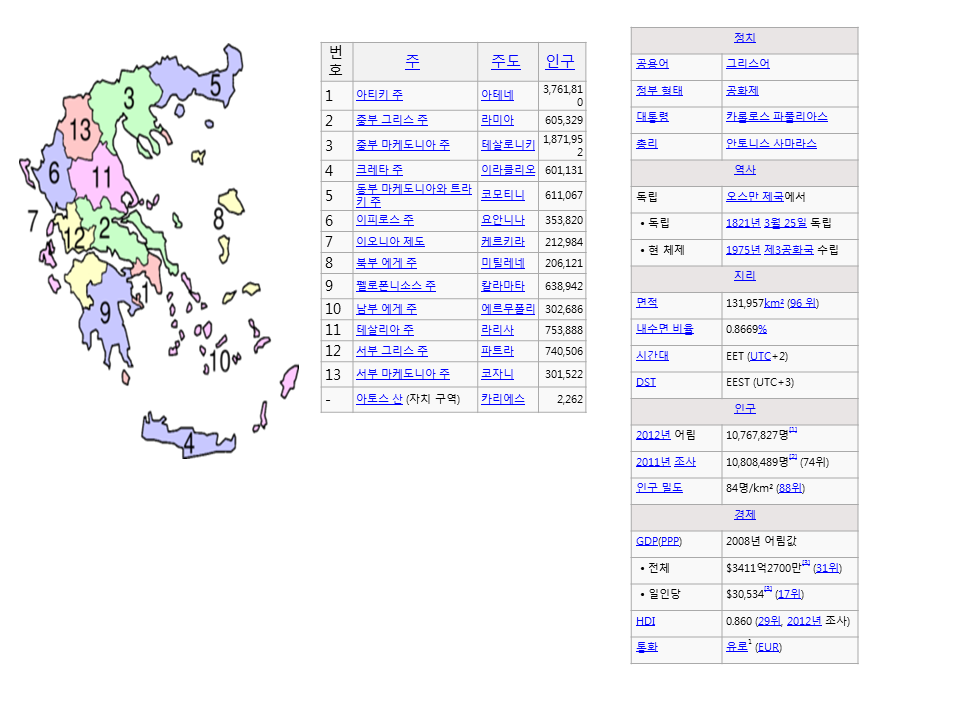The image size is (960, 720).
Task: Click the 크레타 주 link
Action: 379,170
